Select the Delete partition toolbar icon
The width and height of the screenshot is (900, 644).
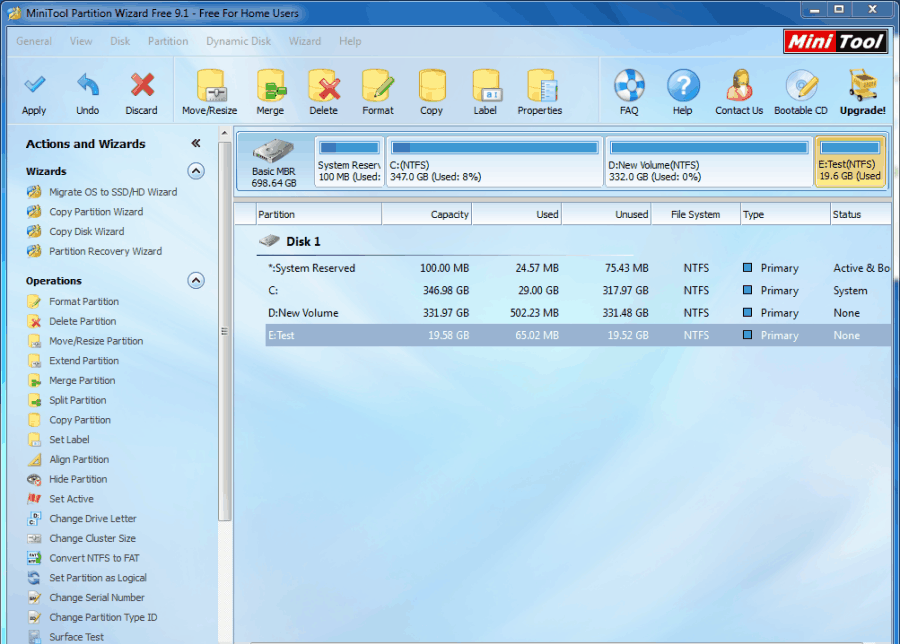point(324,93)
